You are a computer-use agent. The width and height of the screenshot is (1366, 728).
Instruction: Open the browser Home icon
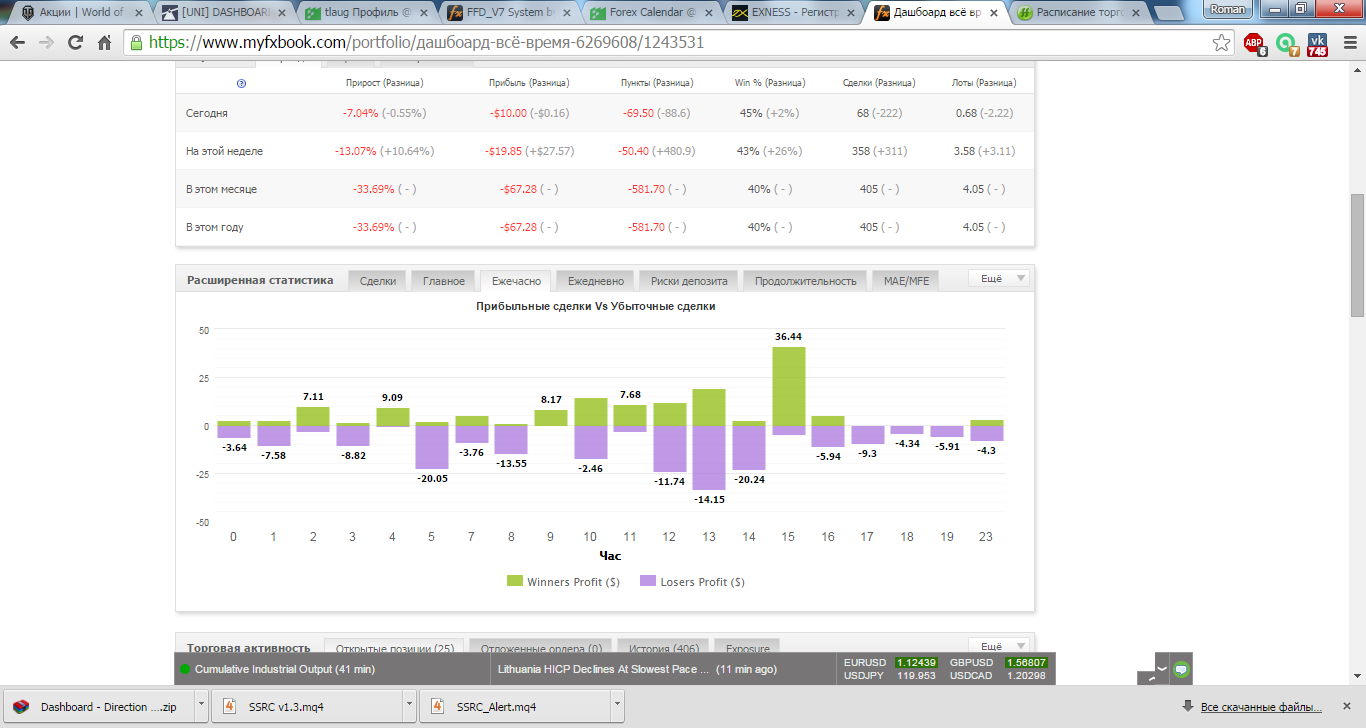pos(104,43)
